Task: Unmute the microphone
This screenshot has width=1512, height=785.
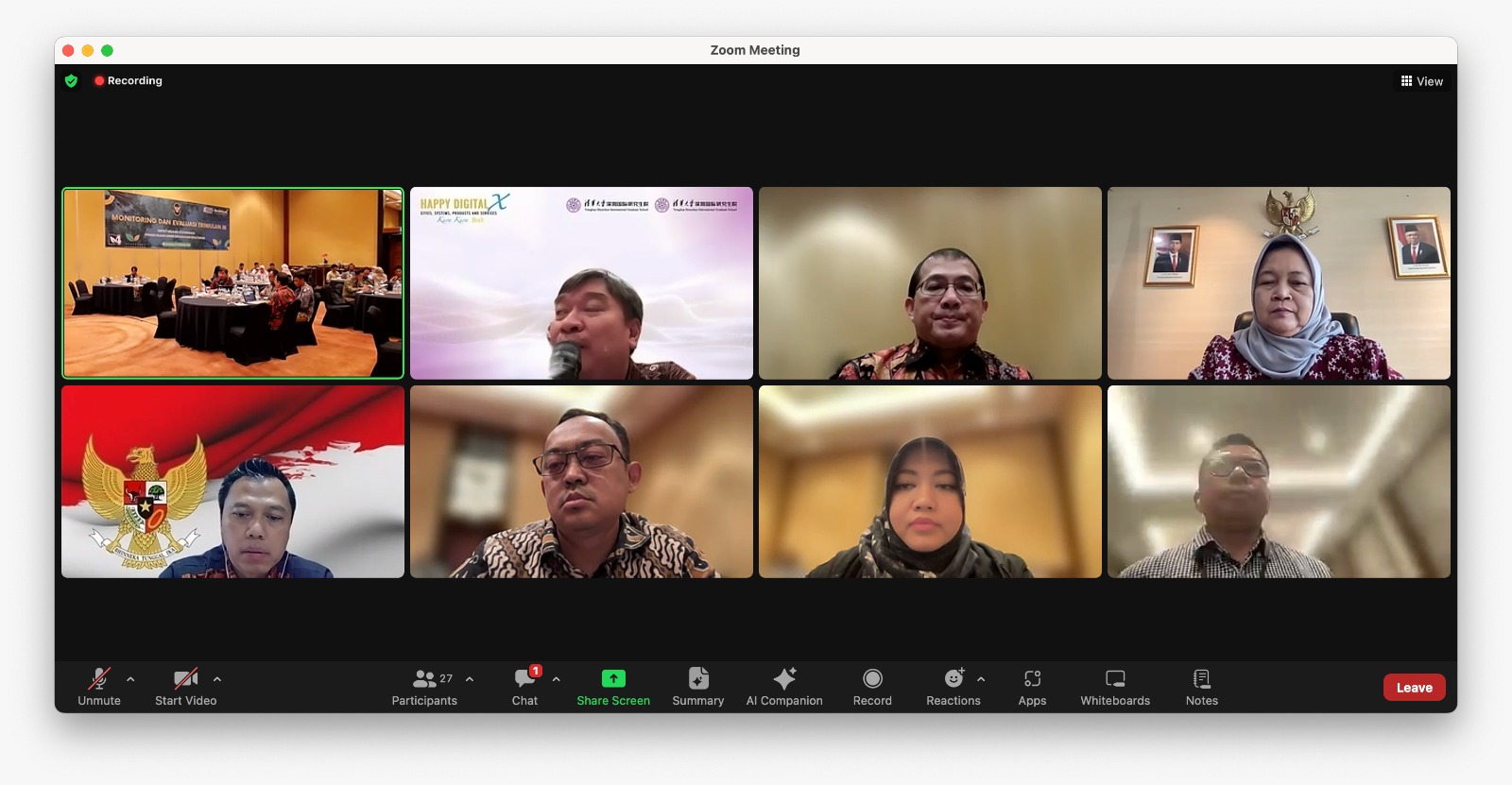Action: [99, 687]
